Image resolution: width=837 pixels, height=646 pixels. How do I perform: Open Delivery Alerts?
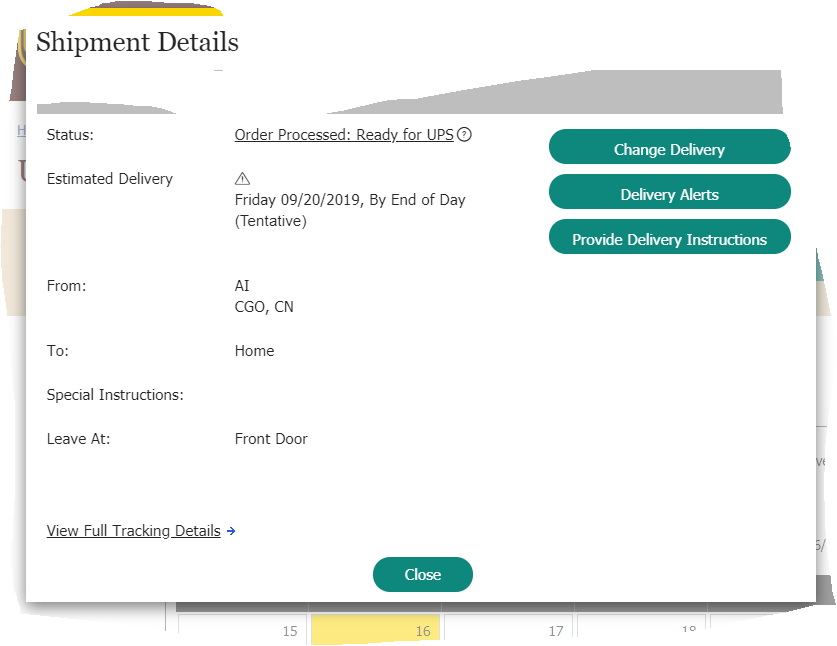tap(669, 192)
